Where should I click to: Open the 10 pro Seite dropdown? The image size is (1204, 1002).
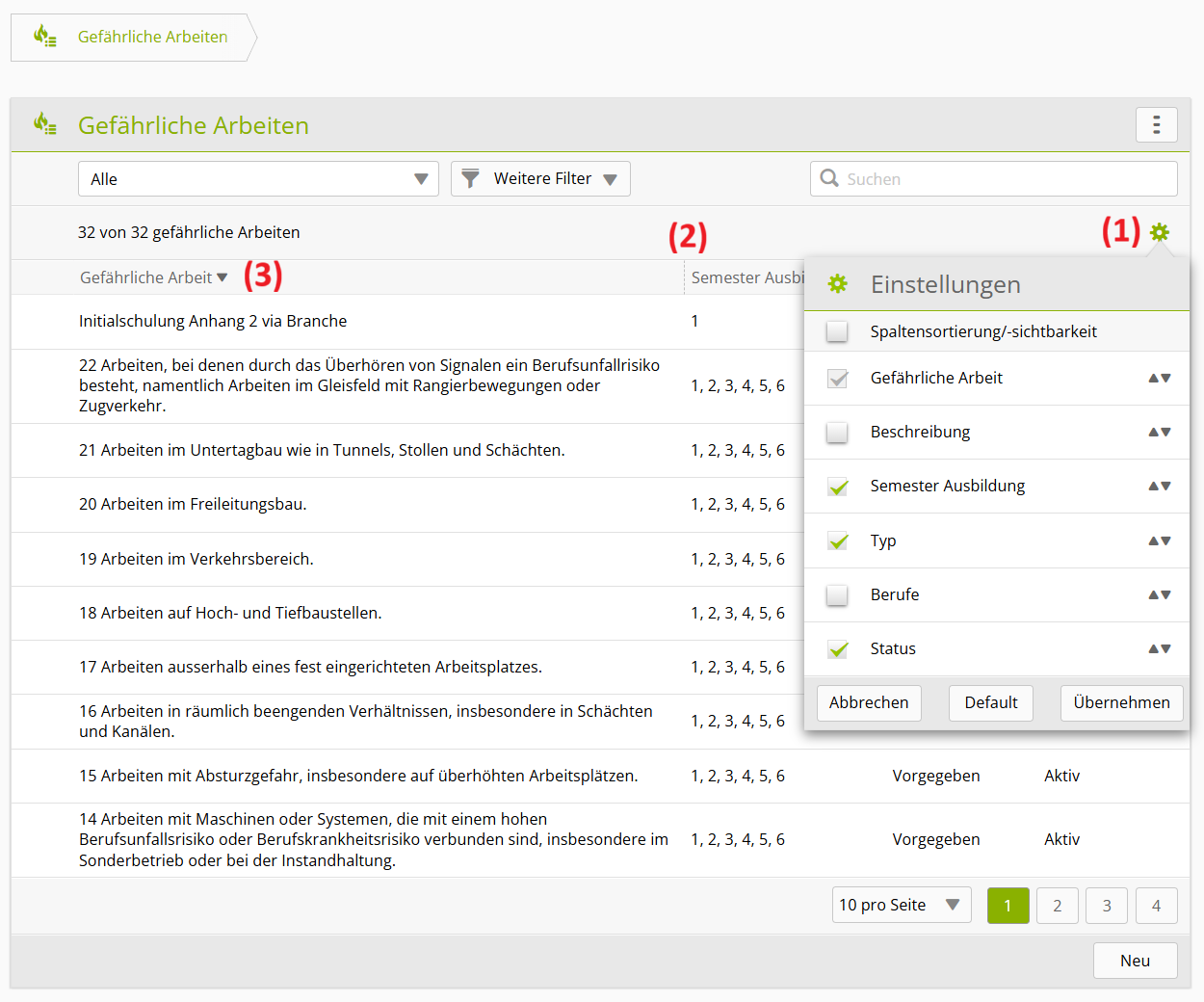click(x=901, y=906)
